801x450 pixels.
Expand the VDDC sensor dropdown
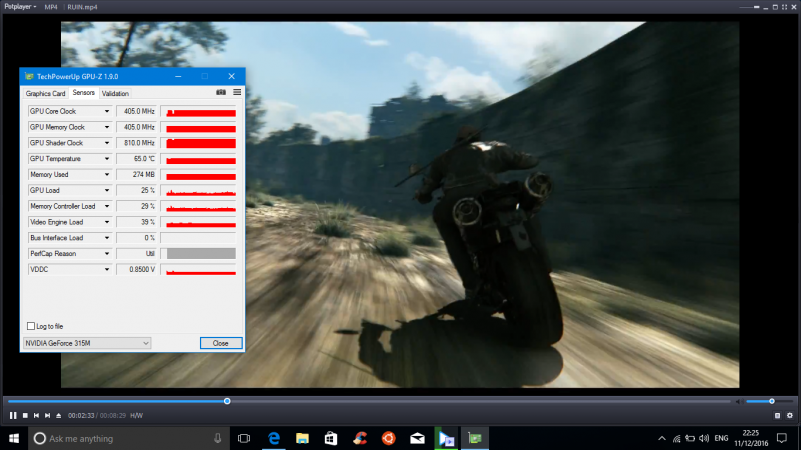[107, 270]
